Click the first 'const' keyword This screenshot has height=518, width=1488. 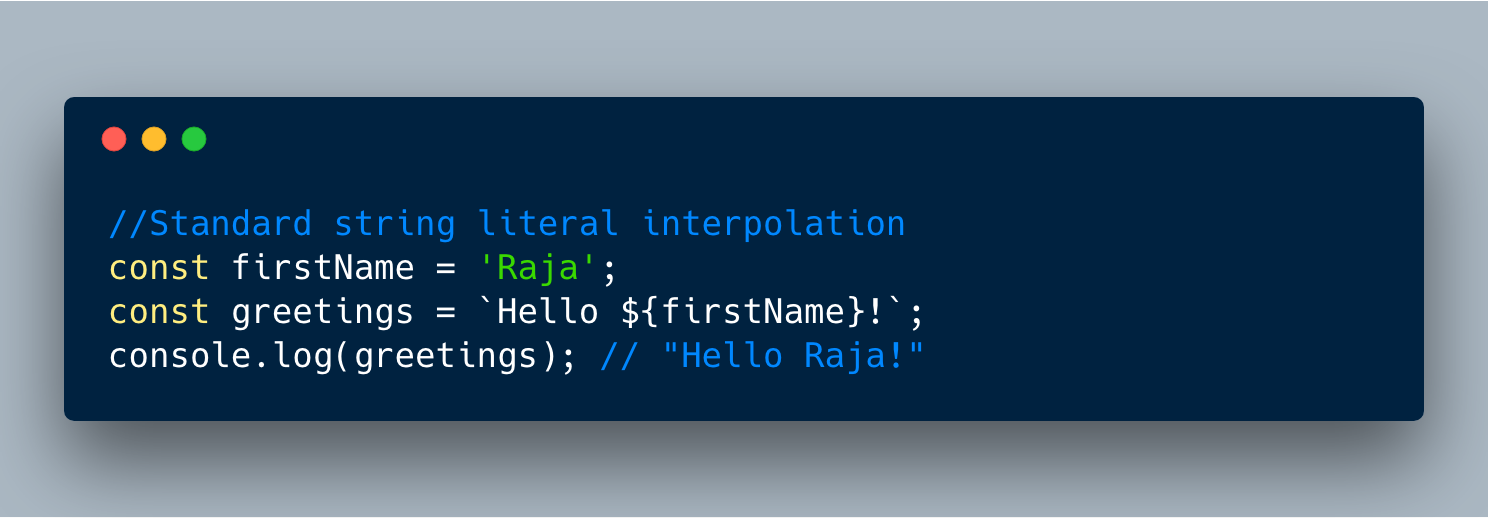159,267
